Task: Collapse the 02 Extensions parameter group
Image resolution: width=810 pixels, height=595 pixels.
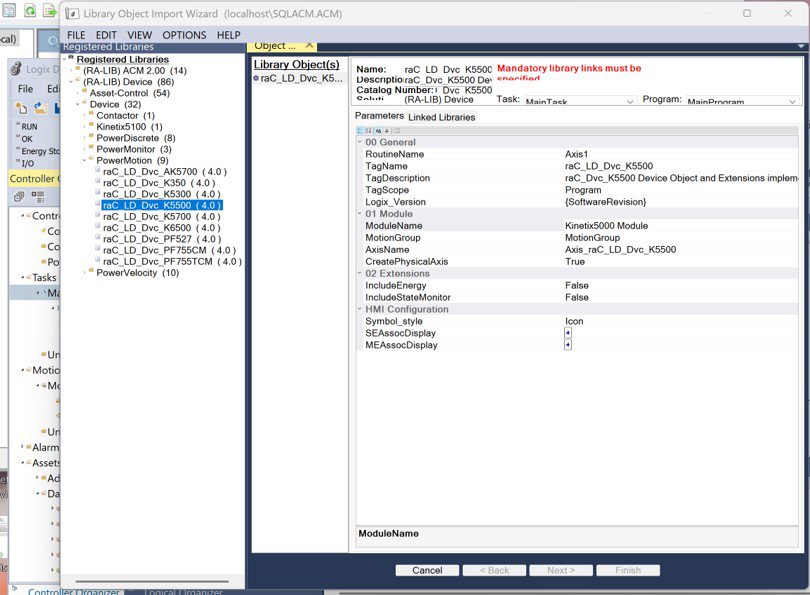Action: pos(360,273)
